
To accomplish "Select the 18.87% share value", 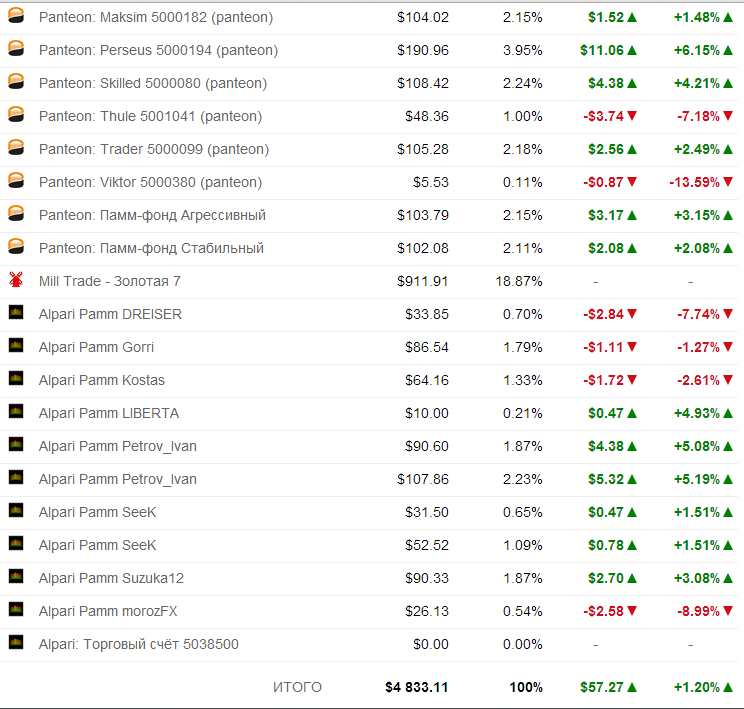I will [519, 281].
